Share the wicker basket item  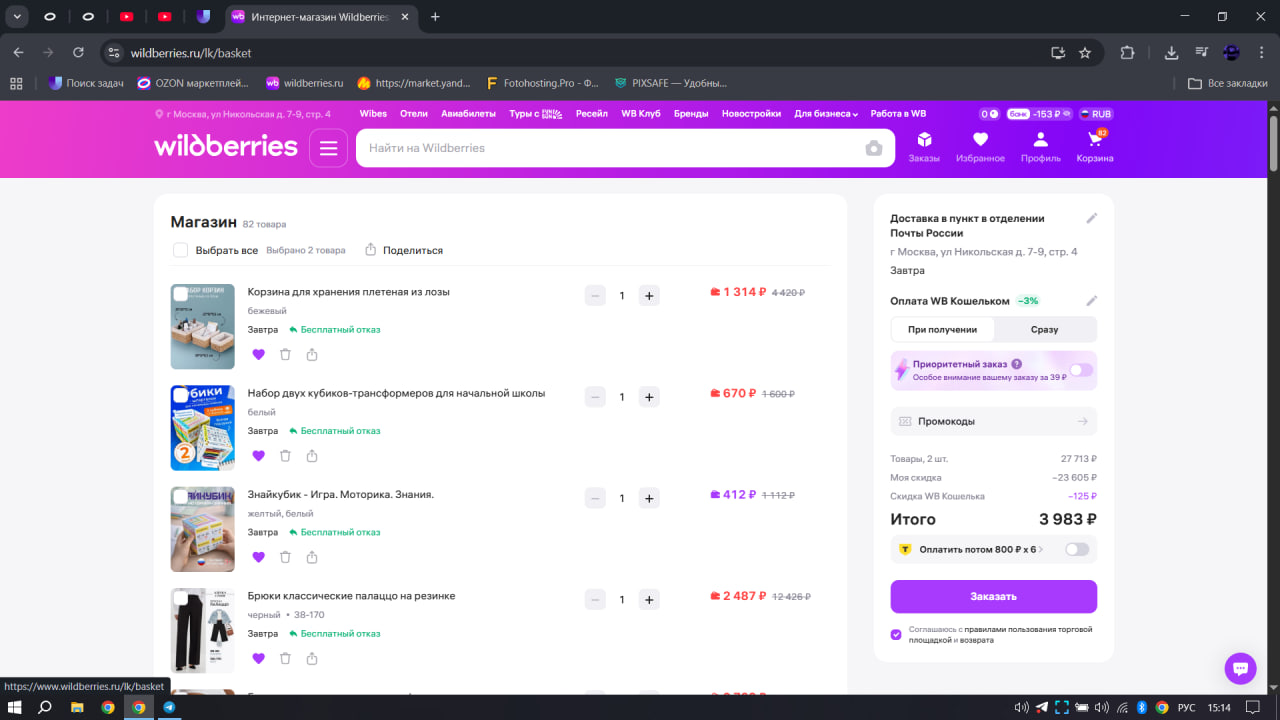[x=312, y=354]
